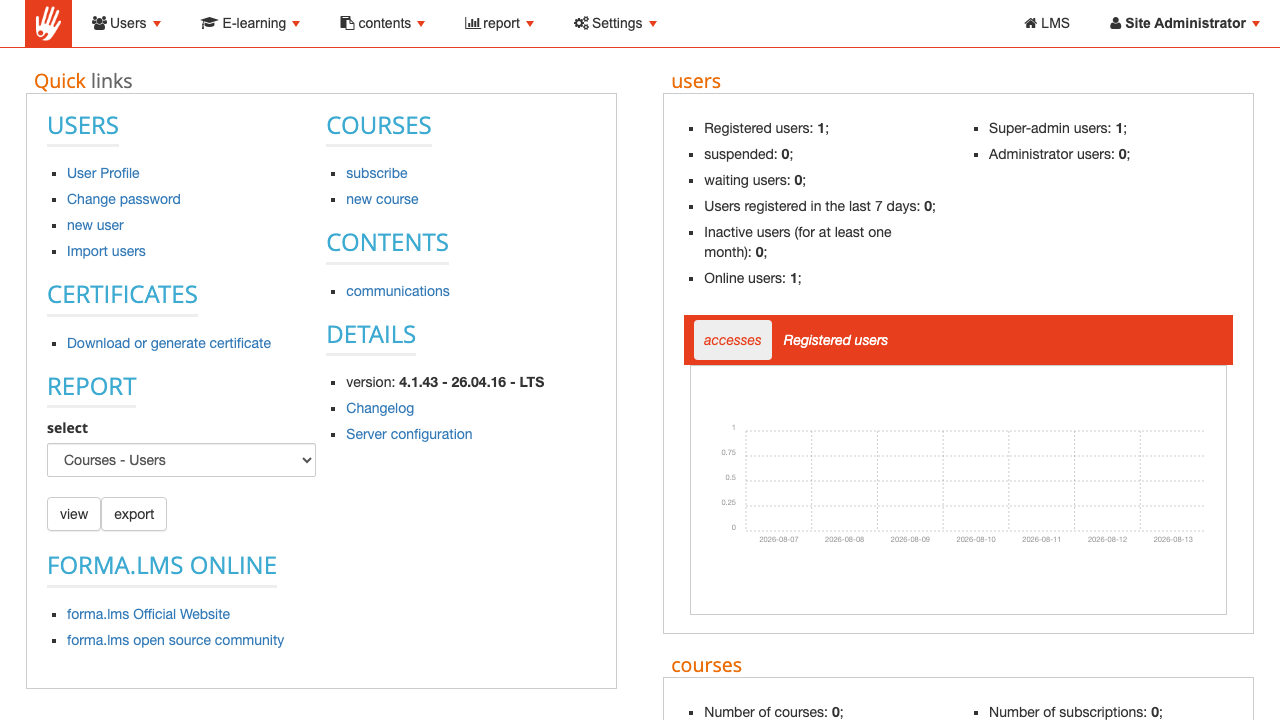Expand the contents menu arrow
This screenshot has width=1280, height=720.
click(421, 24)
